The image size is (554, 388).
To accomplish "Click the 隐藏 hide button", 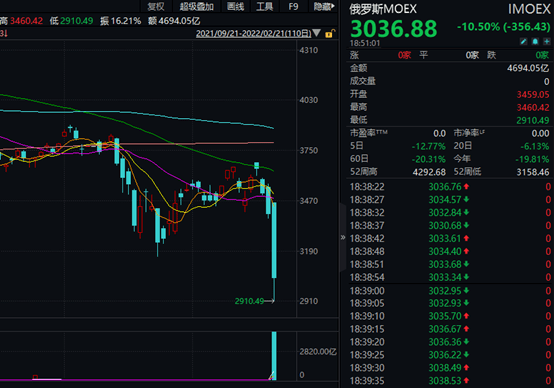I will pyautogui.click(x=324, y=6).
